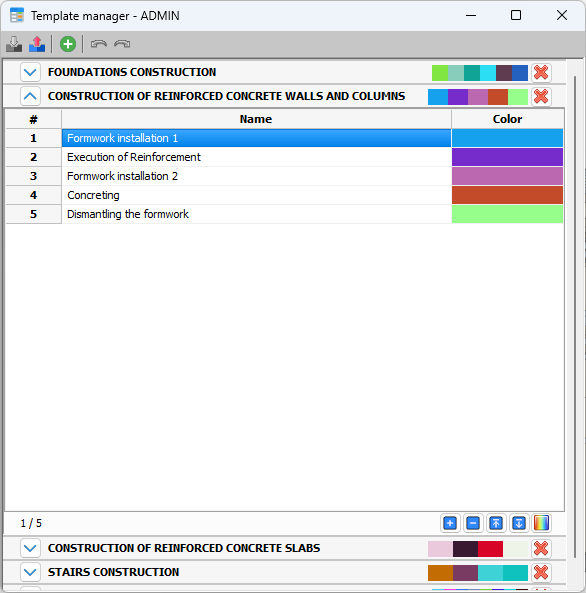Click the purple color cell for Execution of Reinforcement
The image size is (586, 593).
click(x=507, y=157)
